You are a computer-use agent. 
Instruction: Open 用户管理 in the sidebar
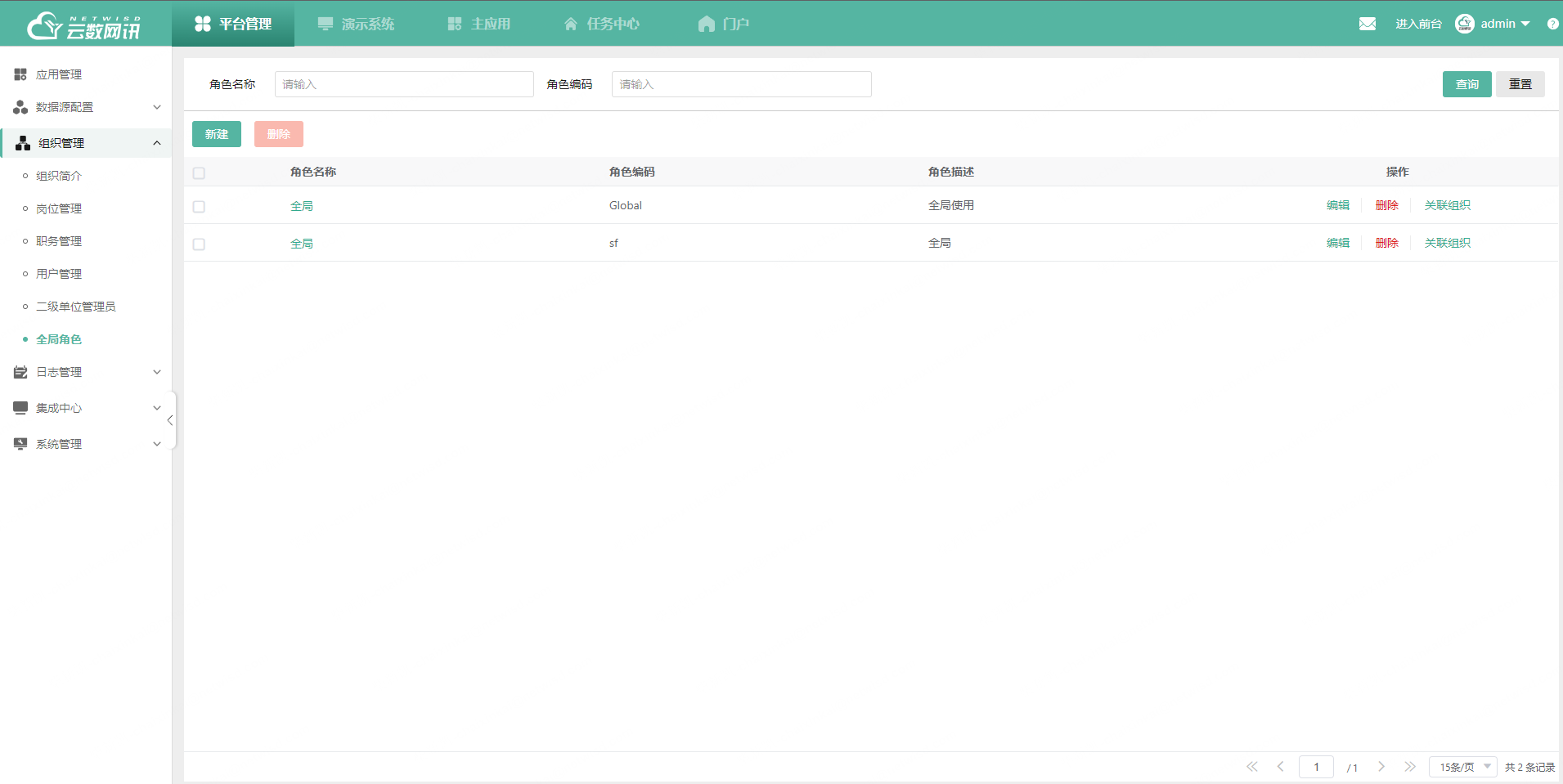pos(59,274)
